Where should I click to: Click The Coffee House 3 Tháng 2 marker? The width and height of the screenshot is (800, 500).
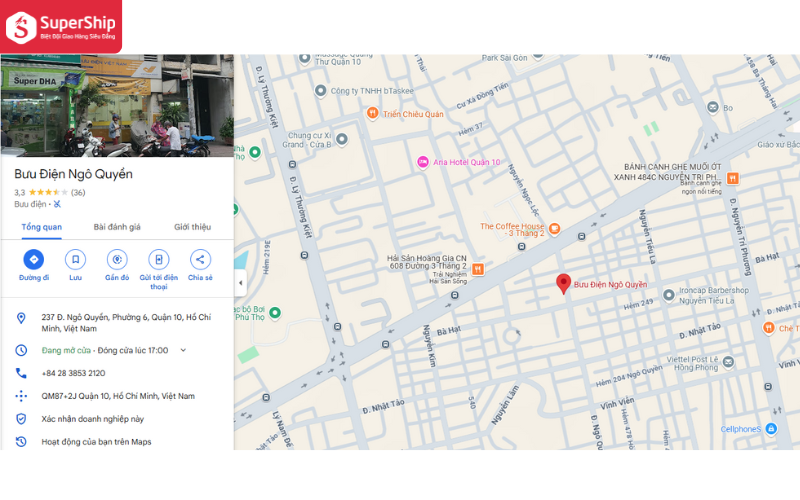pyautogui.click(x=554, y=229)
